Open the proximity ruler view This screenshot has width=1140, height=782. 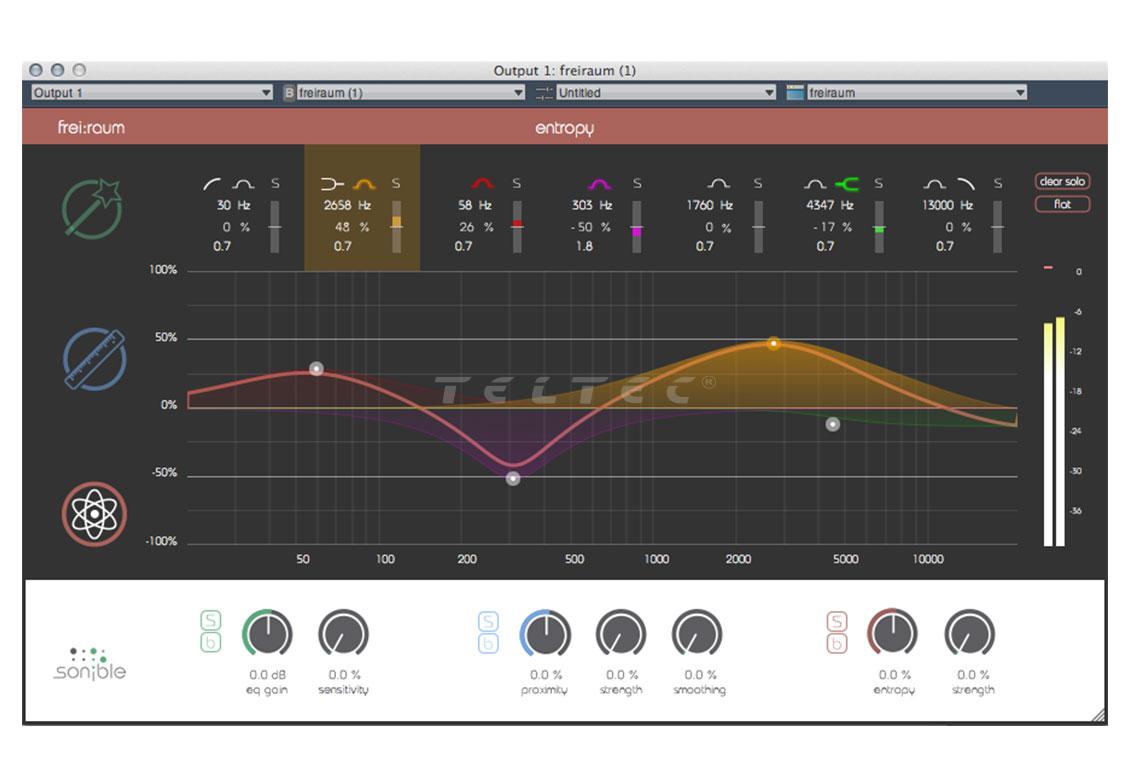click(95, 359)
